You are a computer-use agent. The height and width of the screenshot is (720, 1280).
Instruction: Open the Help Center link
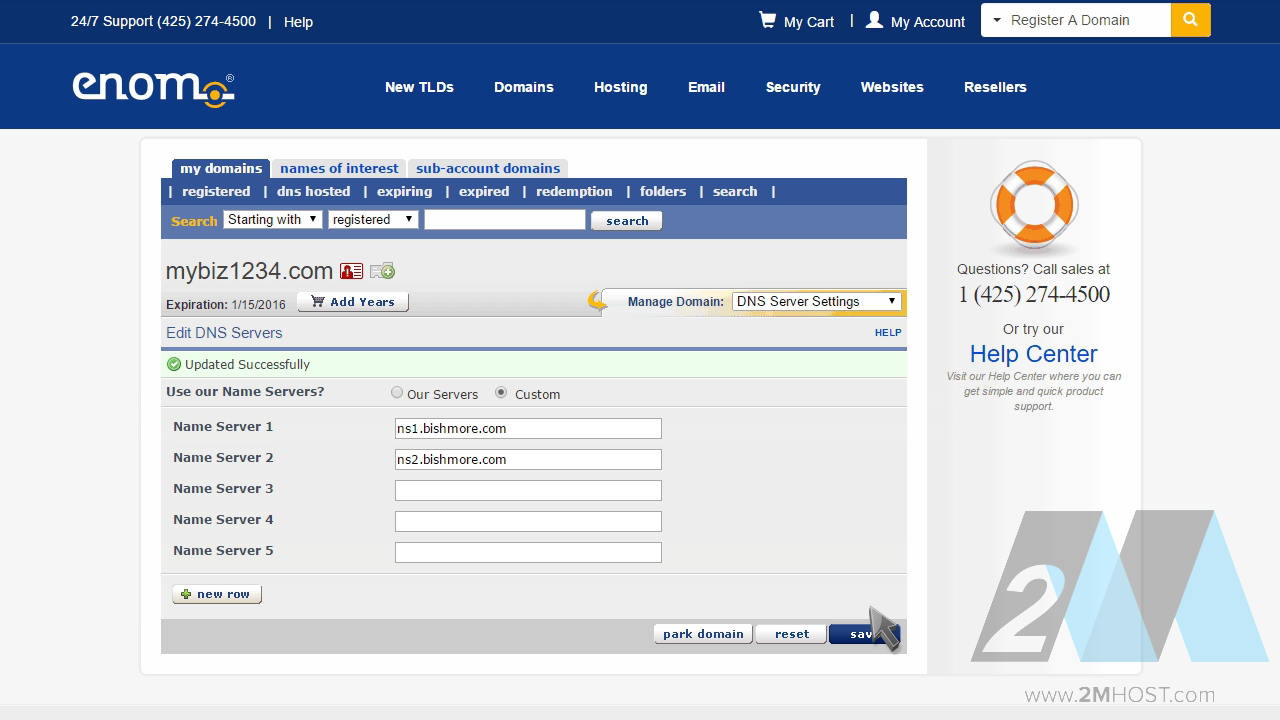coord(1033,354)
